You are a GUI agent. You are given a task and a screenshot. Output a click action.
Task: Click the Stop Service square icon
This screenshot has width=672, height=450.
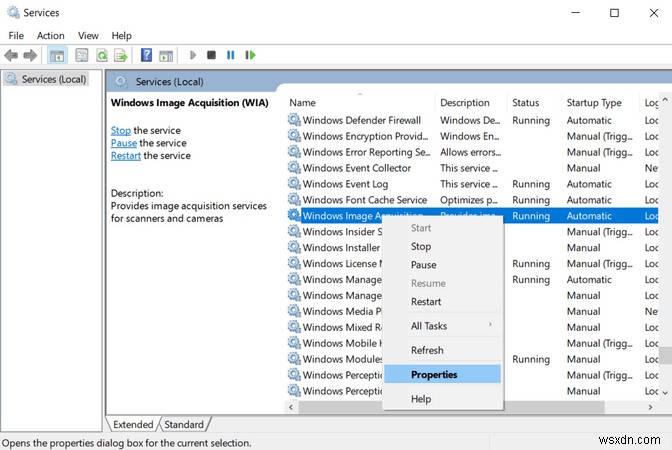[x=211, y=55]
